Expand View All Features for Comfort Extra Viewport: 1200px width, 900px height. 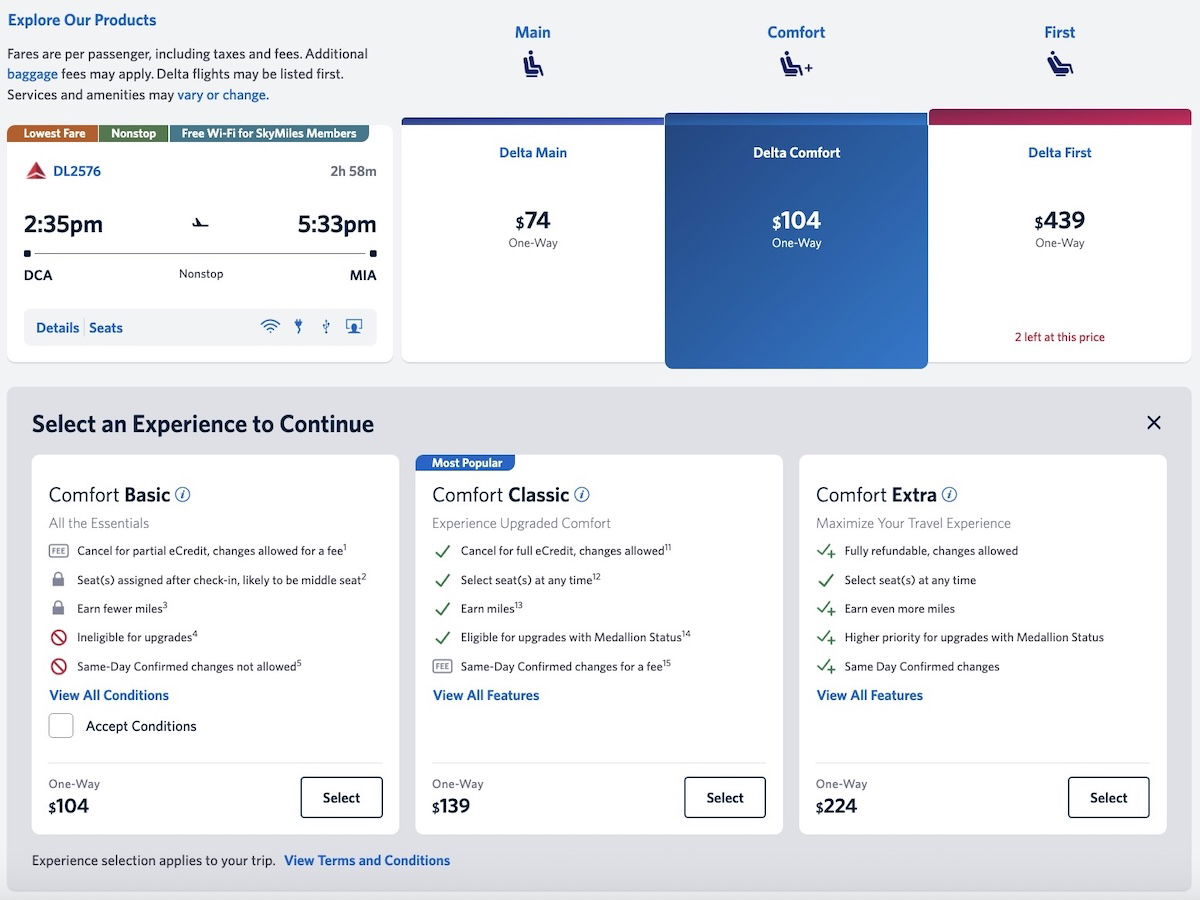870,695
